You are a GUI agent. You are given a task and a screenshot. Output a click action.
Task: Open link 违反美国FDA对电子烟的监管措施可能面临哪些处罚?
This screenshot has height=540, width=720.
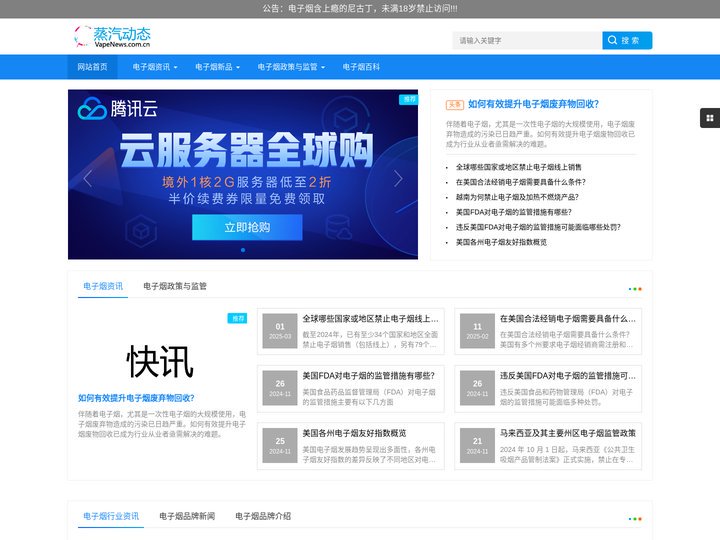pyautogui.click(x=538, y=227)
